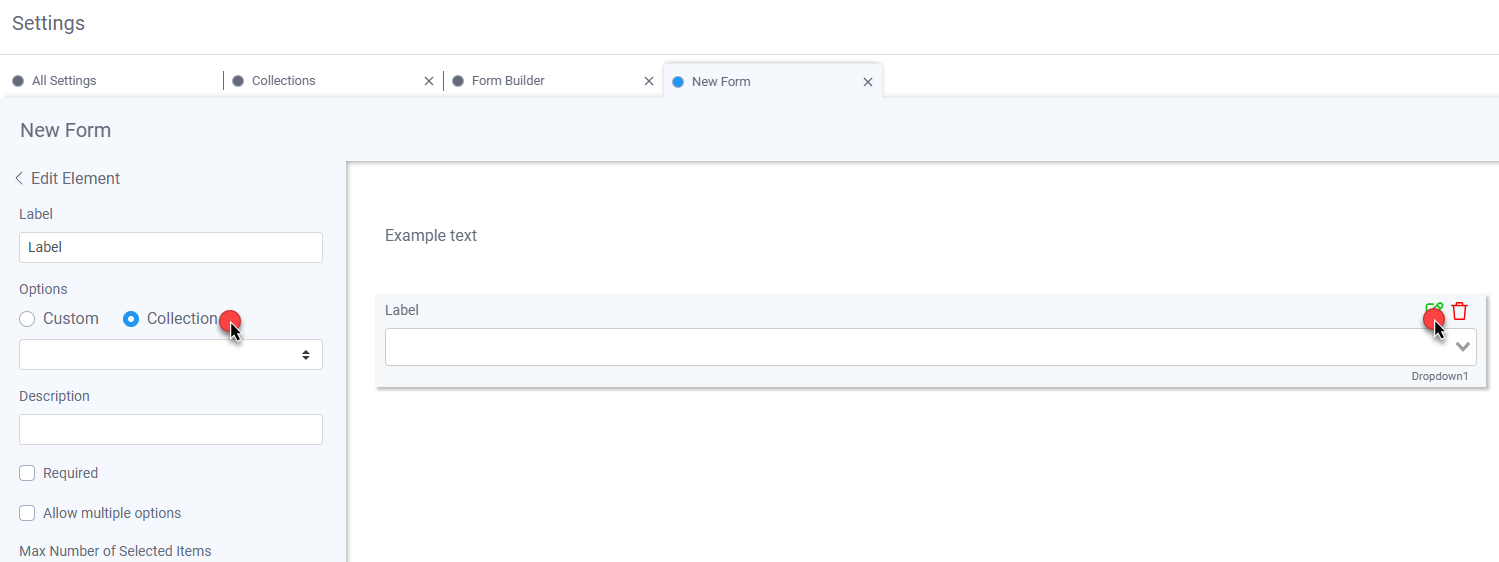Click the Dropdown1 element name
The image size is (1499, 562).
(x=1440, y=377)
